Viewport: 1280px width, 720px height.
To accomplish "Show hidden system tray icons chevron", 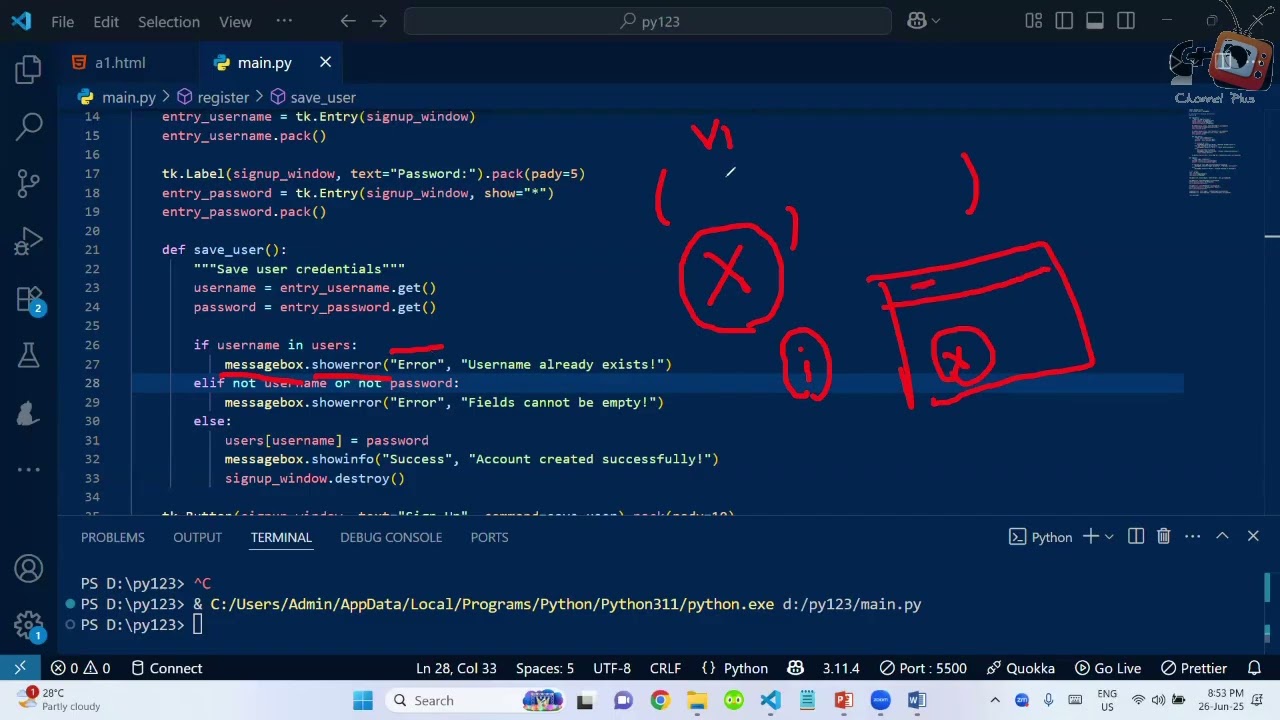I will click(x=995, y=700).
